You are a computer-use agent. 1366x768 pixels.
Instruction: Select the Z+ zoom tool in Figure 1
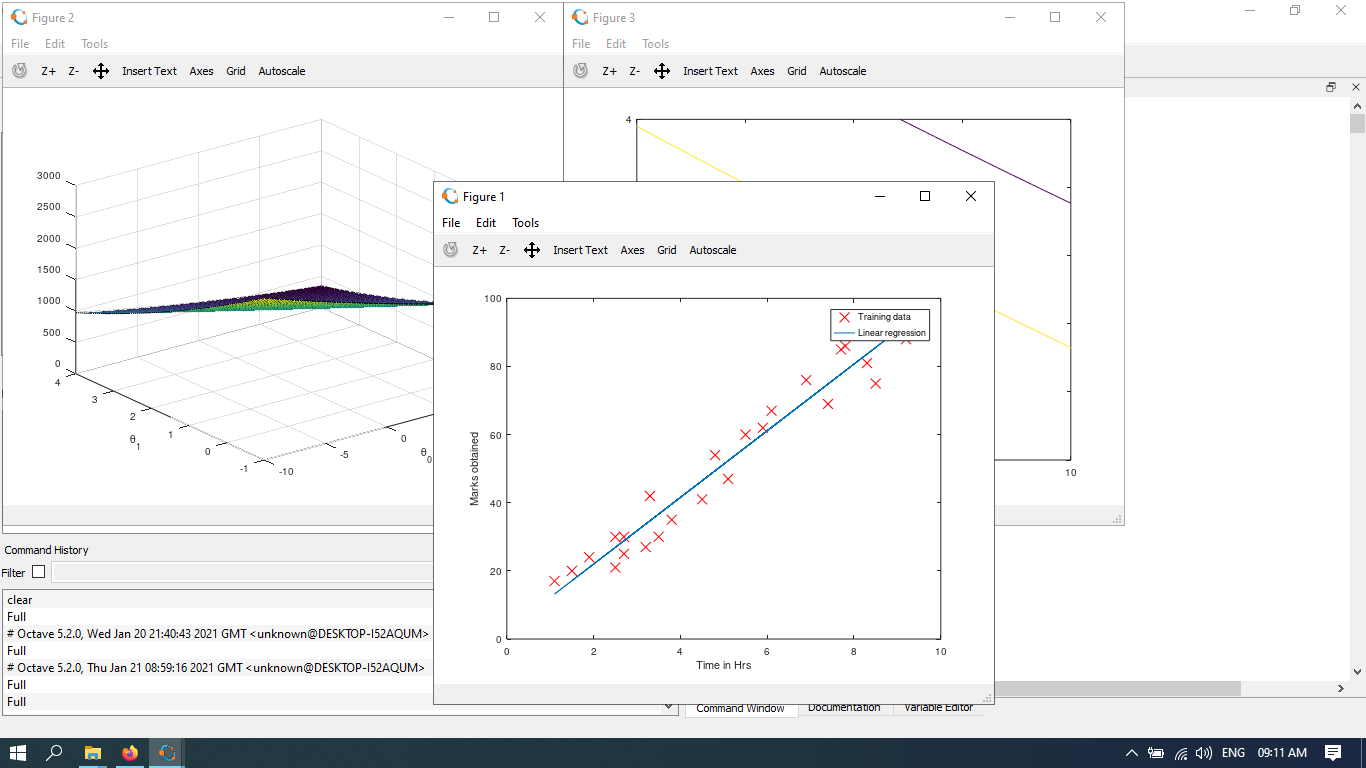(480, 250)
